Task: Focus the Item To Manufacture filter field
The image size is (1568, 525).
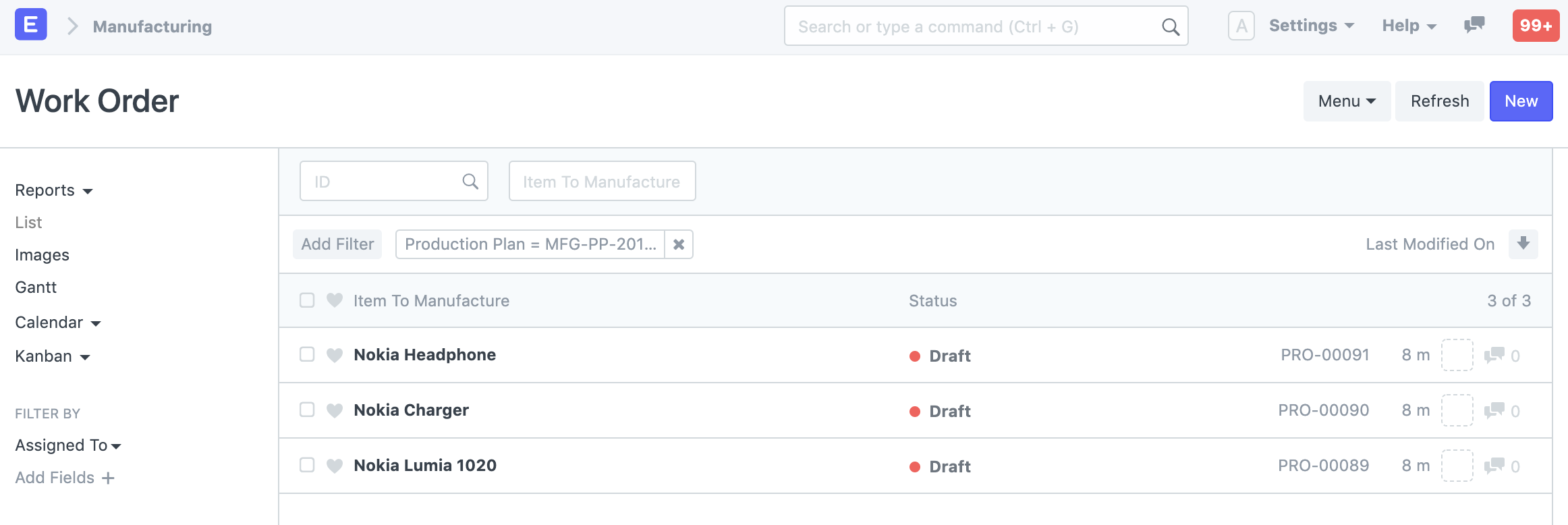Action: click(x=602, y=181)
